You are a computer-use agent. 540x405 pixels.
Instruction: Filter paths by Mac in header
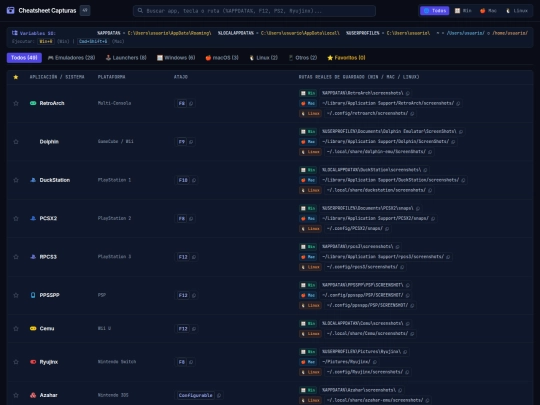[x=488, y=11]
